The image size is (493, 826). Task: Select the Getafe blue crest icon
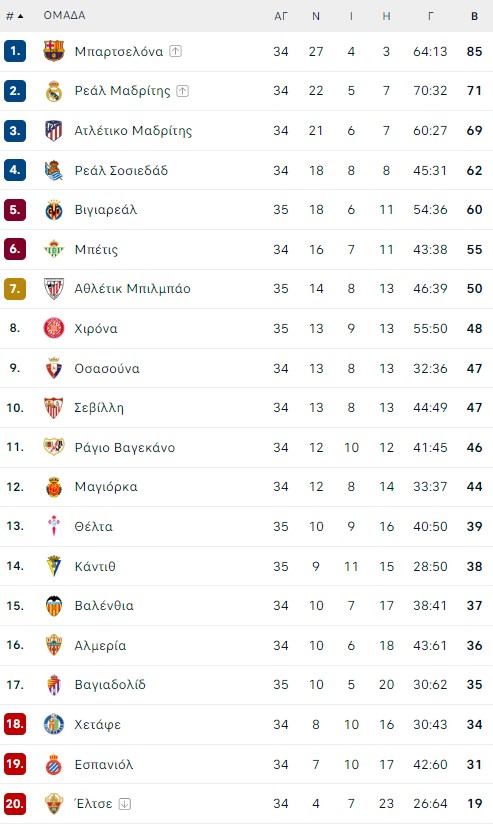click(54, 724)
